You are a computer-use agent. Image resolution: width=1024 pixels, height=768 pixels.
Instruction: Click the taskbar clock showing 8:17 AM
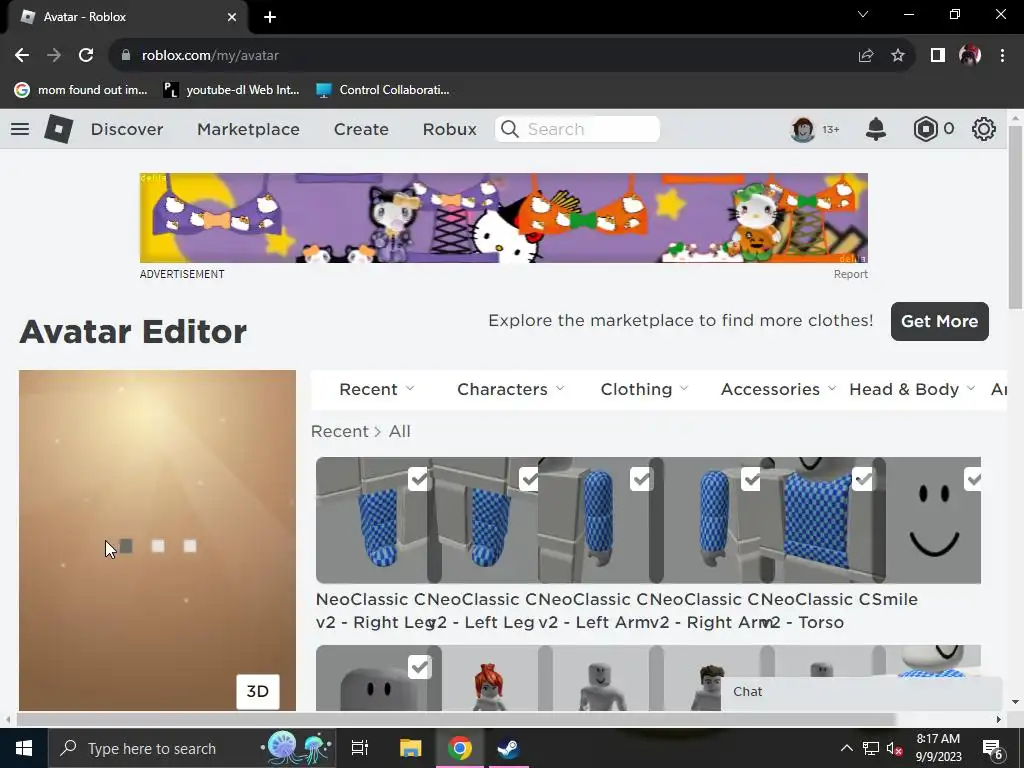[938, 748]
